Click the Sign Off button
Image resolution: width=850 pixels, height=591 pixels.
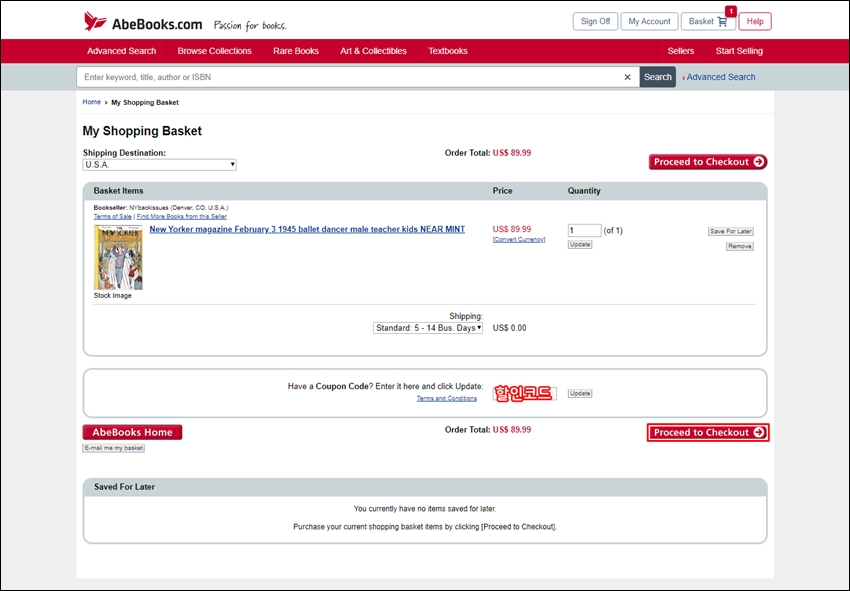pyautogui.click(x=595, y=22)
